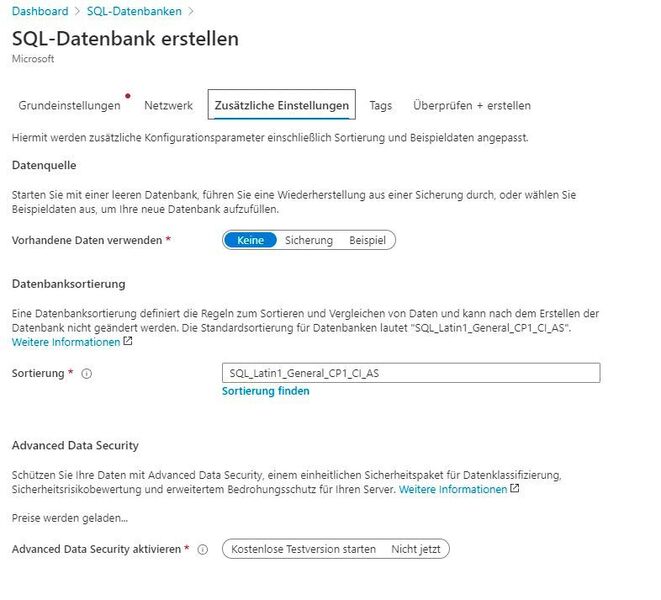Screen dimensions: 661x600
Task: Select Nicht jetzt for Advanced Data Security
Action: [x=417, y=549]
